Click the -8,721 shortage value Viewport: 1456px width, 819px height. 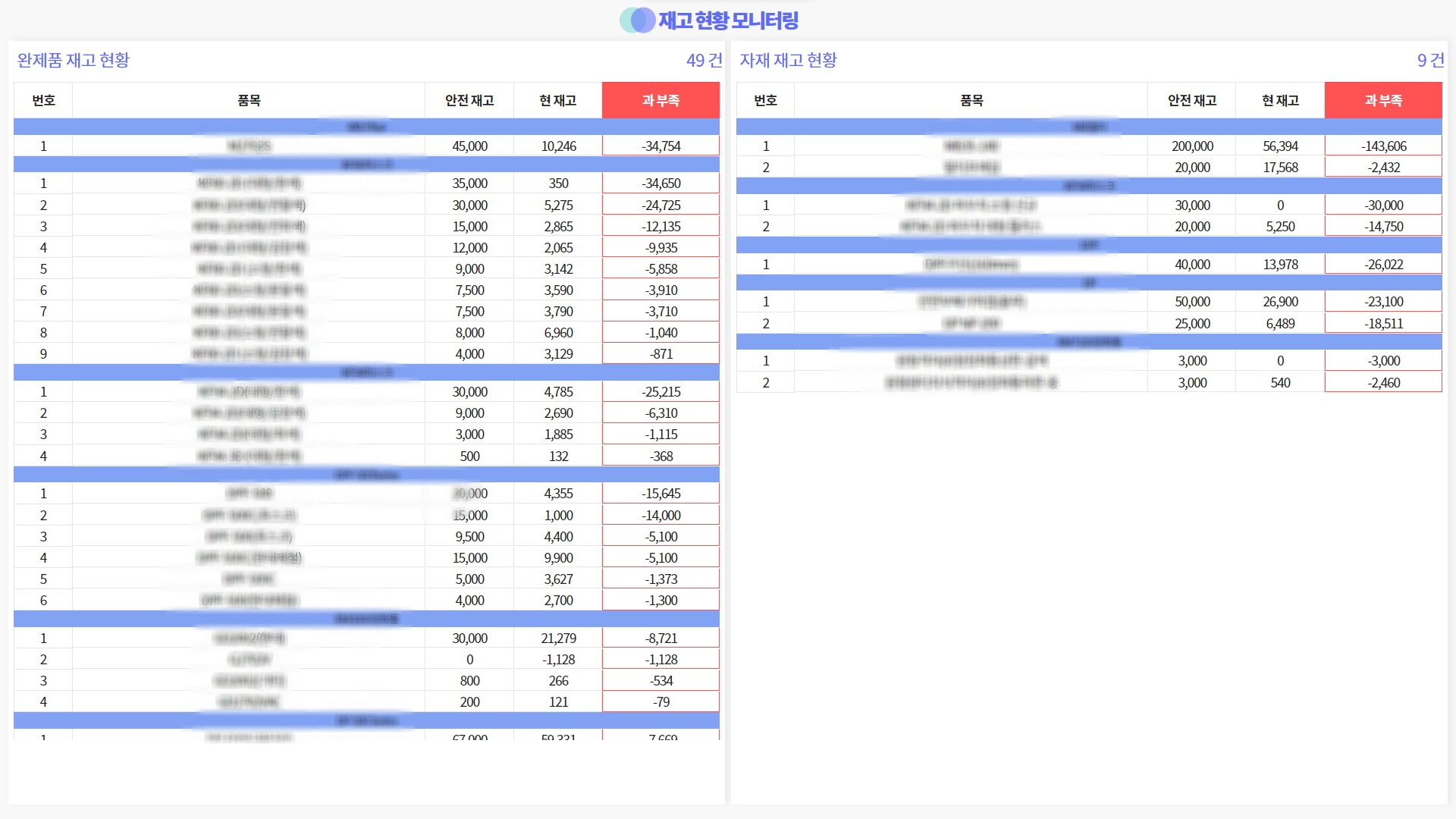click(661, 638)
